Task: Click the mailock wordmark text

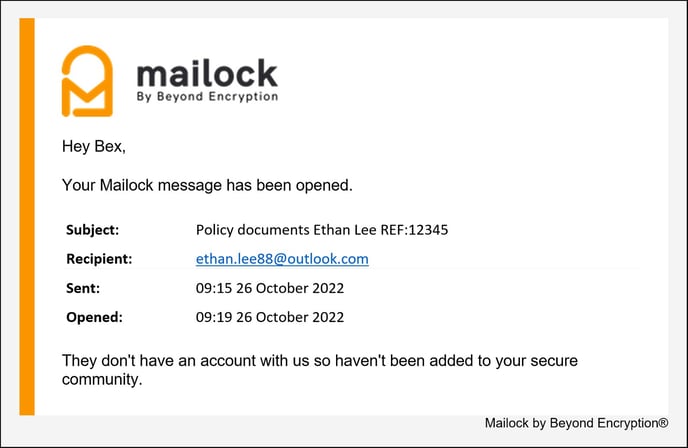Action: pyautogui.click(x=207, y=73)
